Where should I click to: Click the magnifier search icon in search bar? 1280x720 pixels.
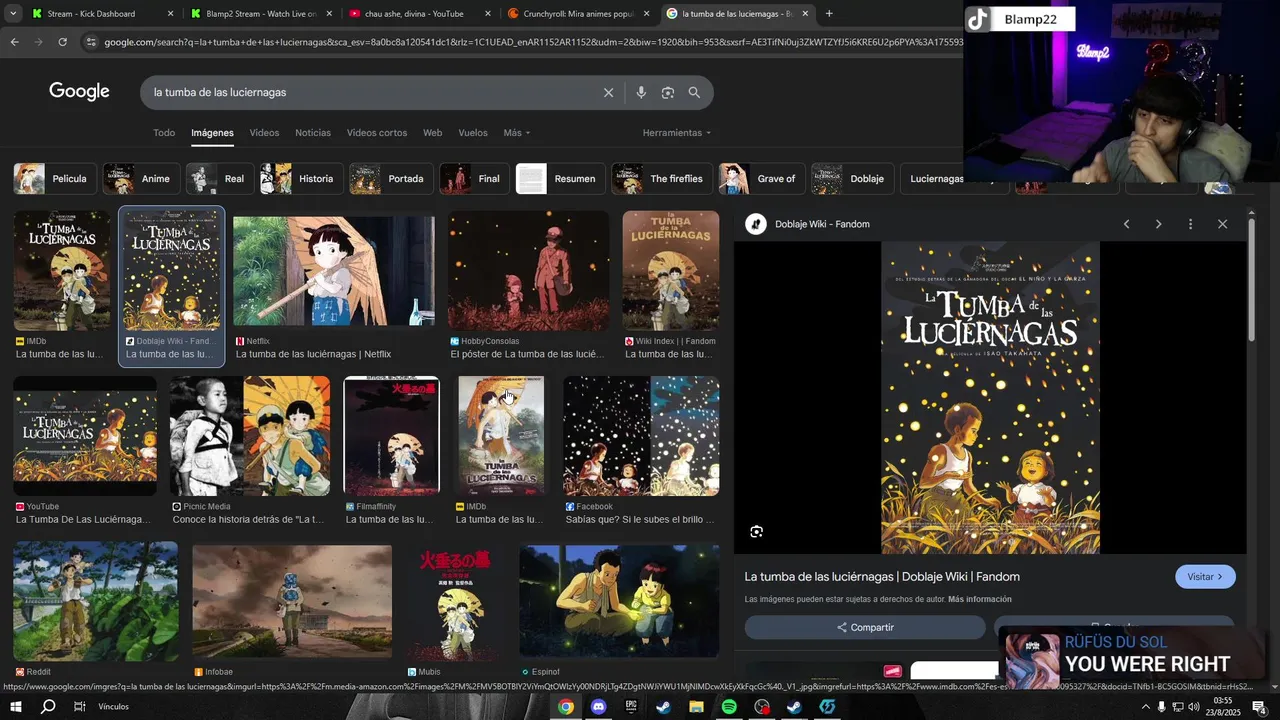click(x=694, y=92)
